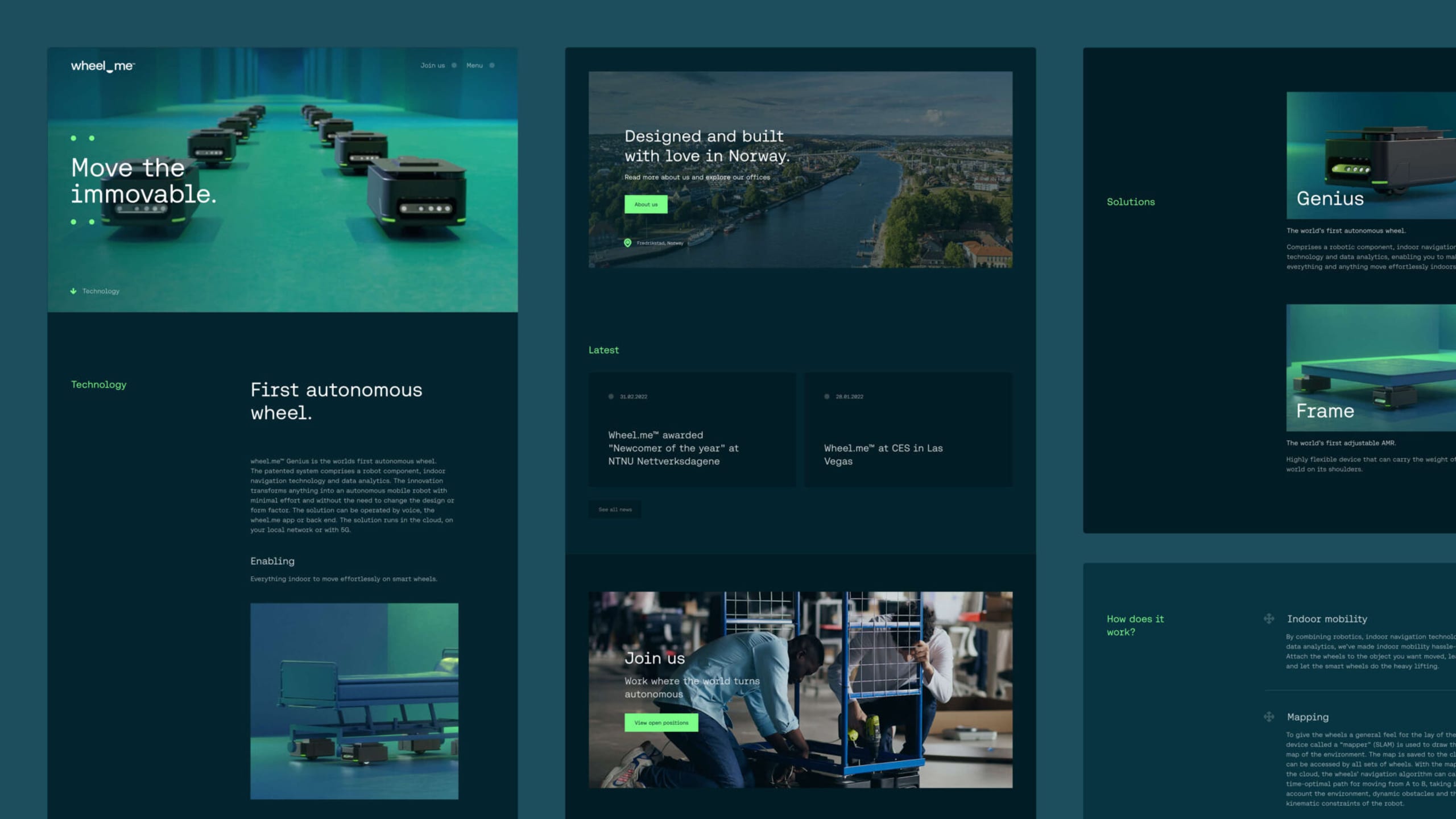Click the Fredrikstad, Norway location label
This screenshot has height=819, width=1456.
660,243
